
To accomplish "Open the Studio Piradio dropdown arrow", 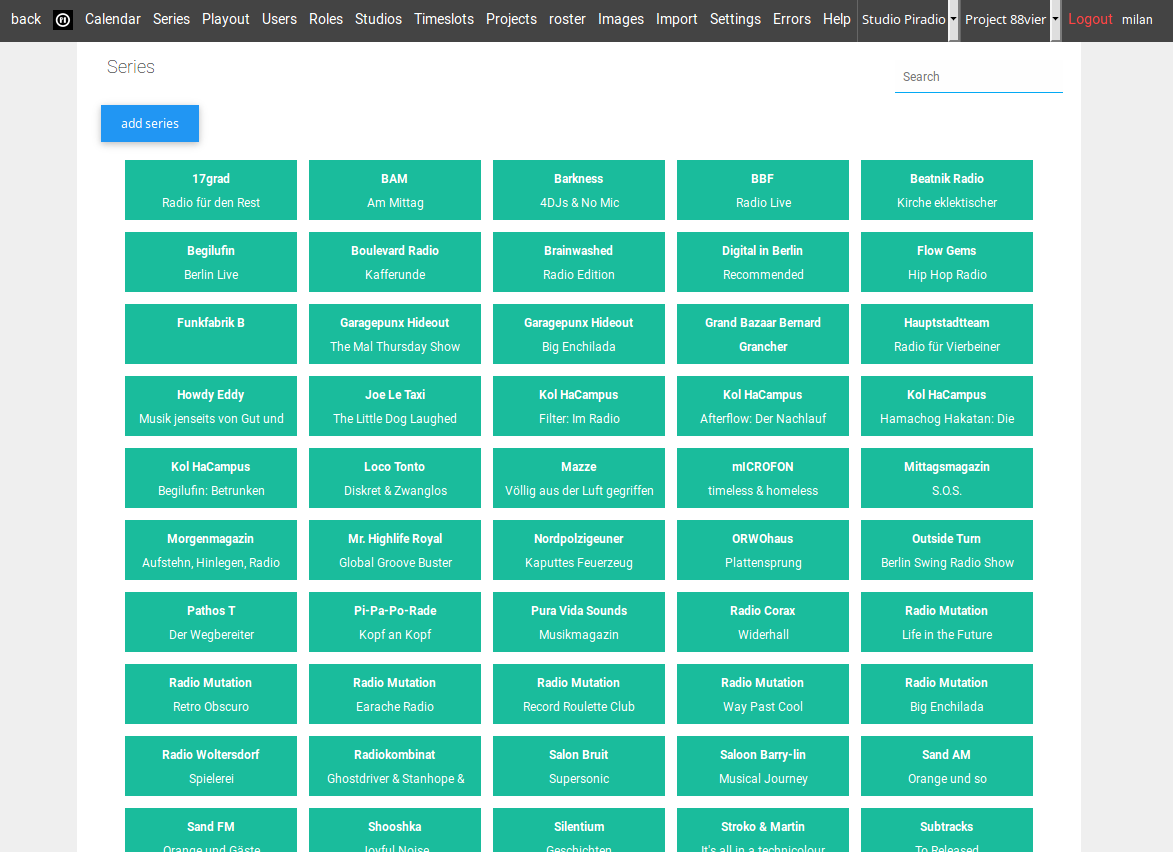I will [953, 20].
